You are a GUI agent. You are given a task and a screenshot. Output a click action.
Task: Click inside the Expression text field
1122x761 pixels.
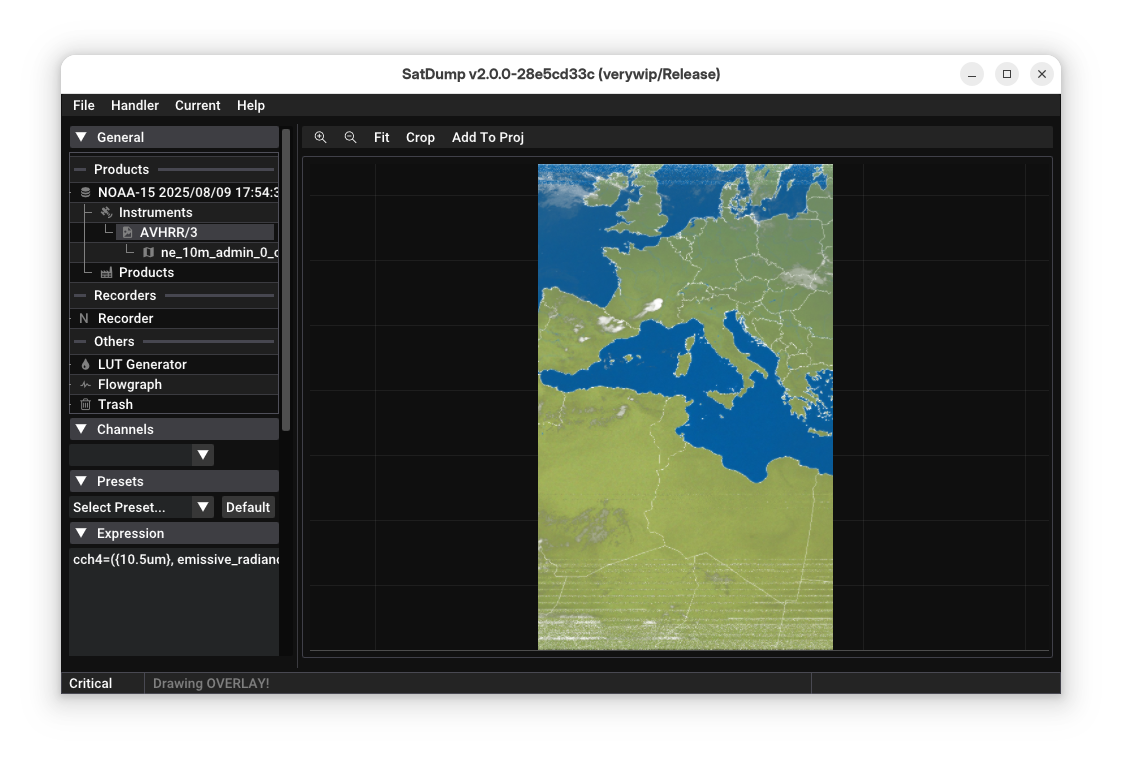click(x=173, y=600)
